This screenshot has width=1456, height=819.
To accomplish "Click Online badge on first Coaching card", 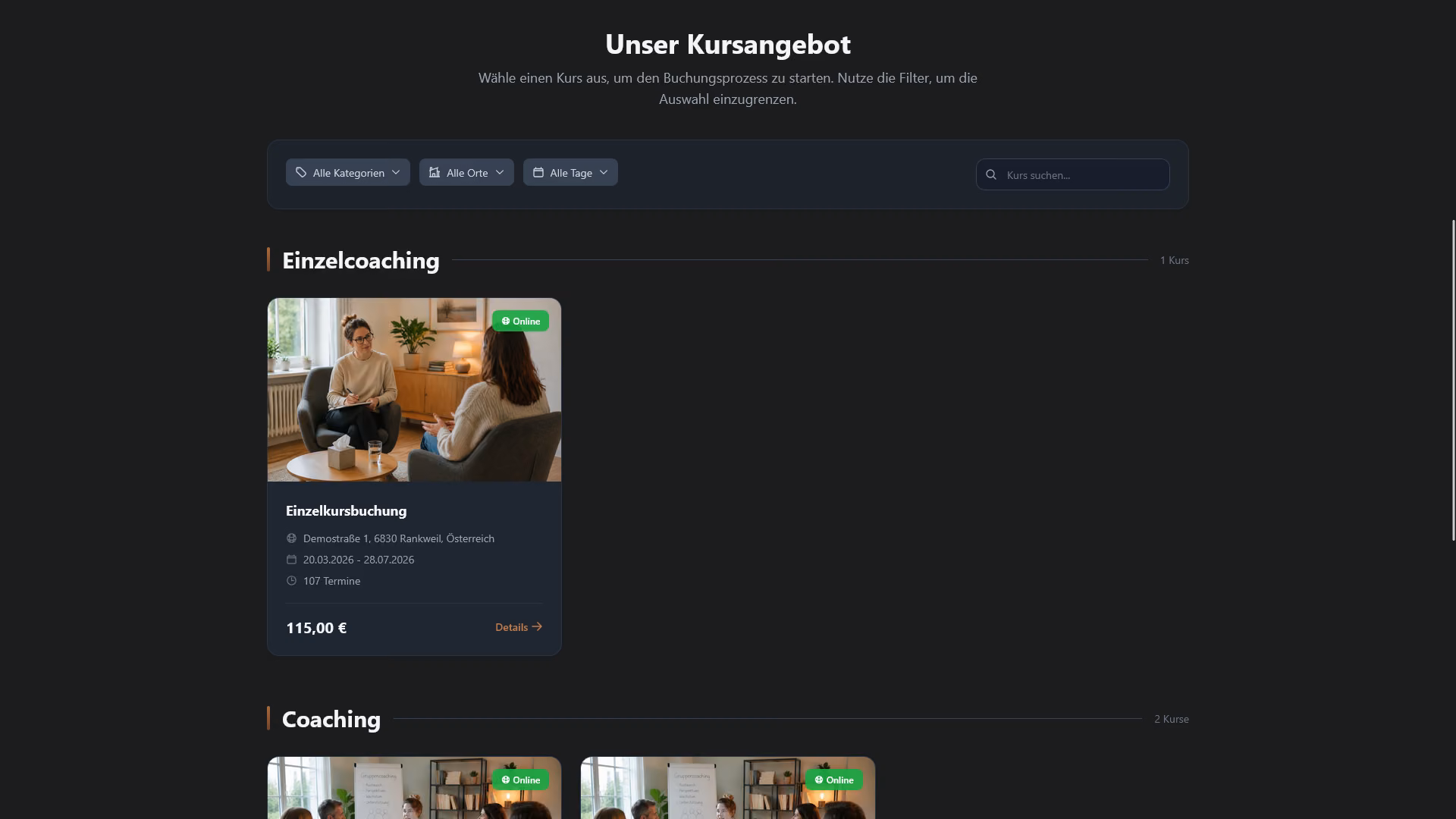I will point(520,780).
